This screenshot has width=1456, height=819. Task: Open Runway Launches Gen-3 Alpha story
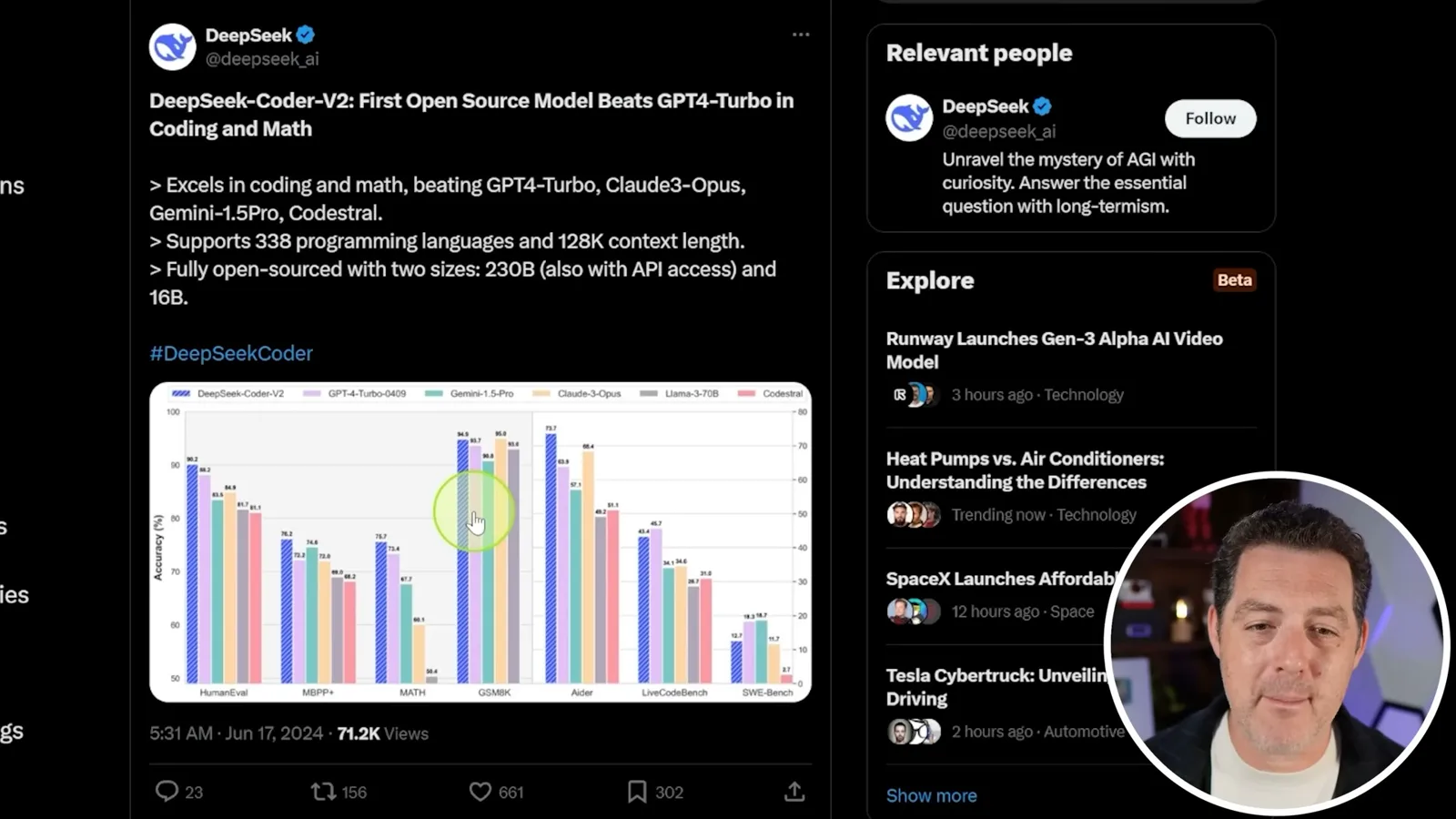pyautogui.click(x=1054, y=349)
